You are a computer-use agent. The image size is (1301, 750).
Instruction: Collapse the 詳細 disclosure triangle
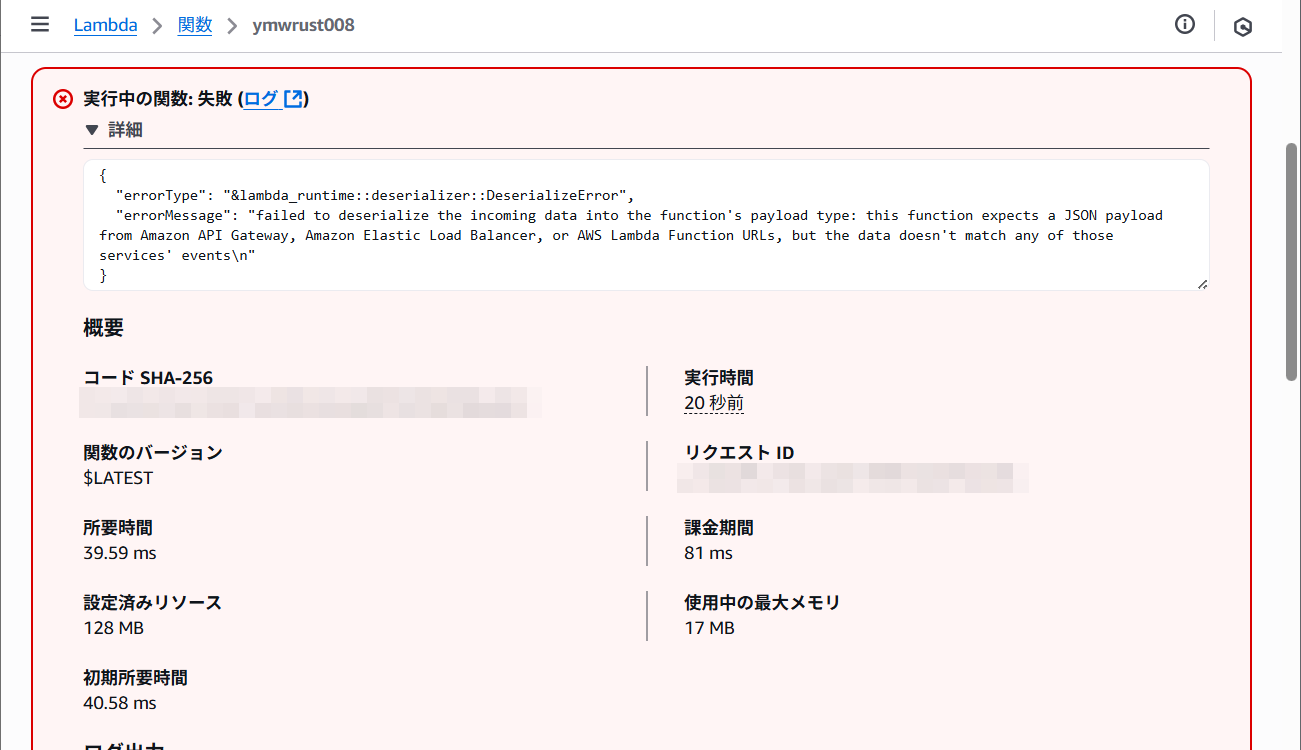pyautogui.click(x=92, y=130)
